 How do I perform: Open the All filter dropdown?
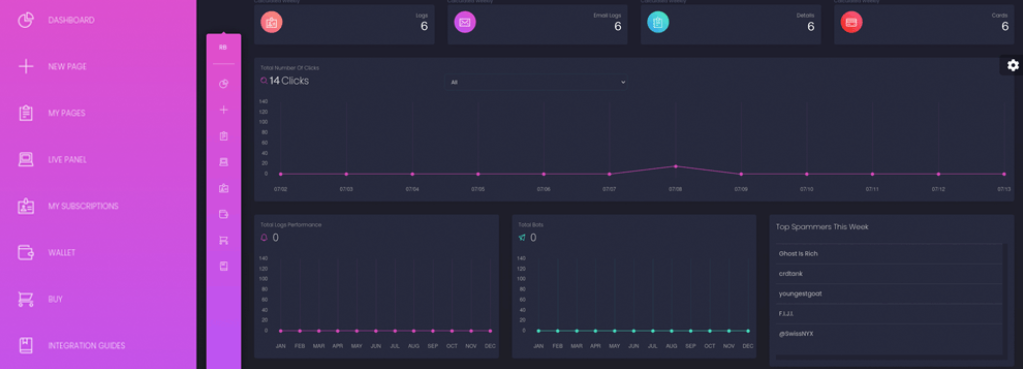point(537,82)
